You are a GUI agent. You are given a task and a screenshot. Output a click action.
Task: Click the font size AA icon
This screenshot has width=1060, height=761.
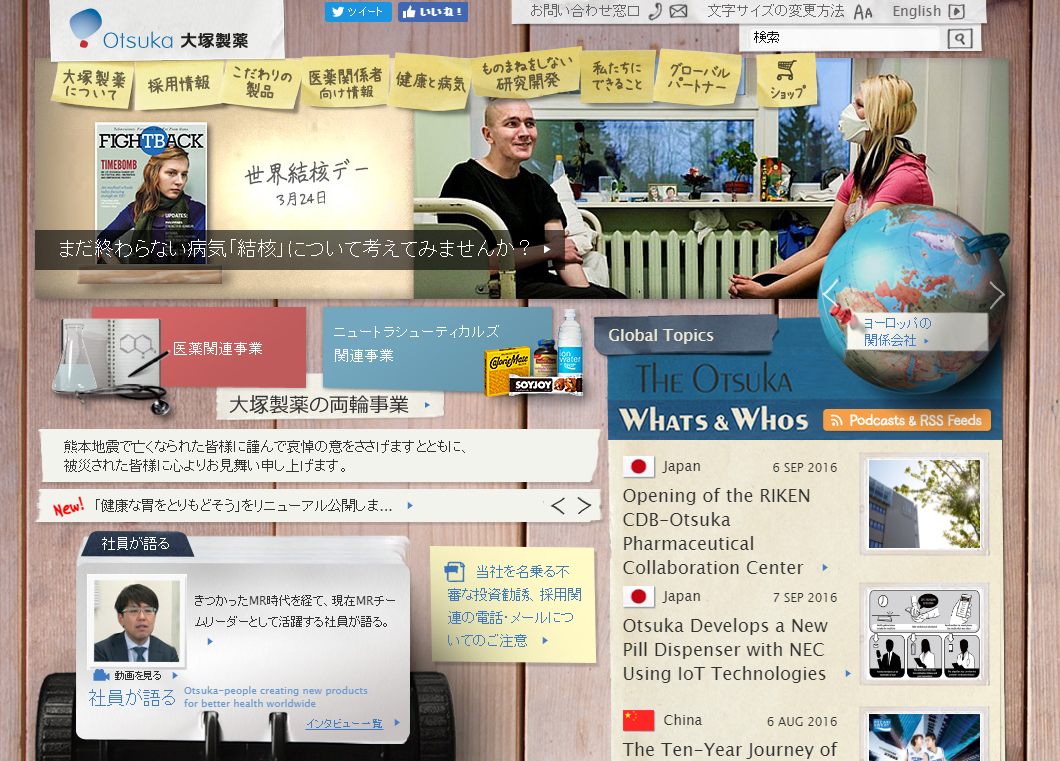click(x=863, y=11)
